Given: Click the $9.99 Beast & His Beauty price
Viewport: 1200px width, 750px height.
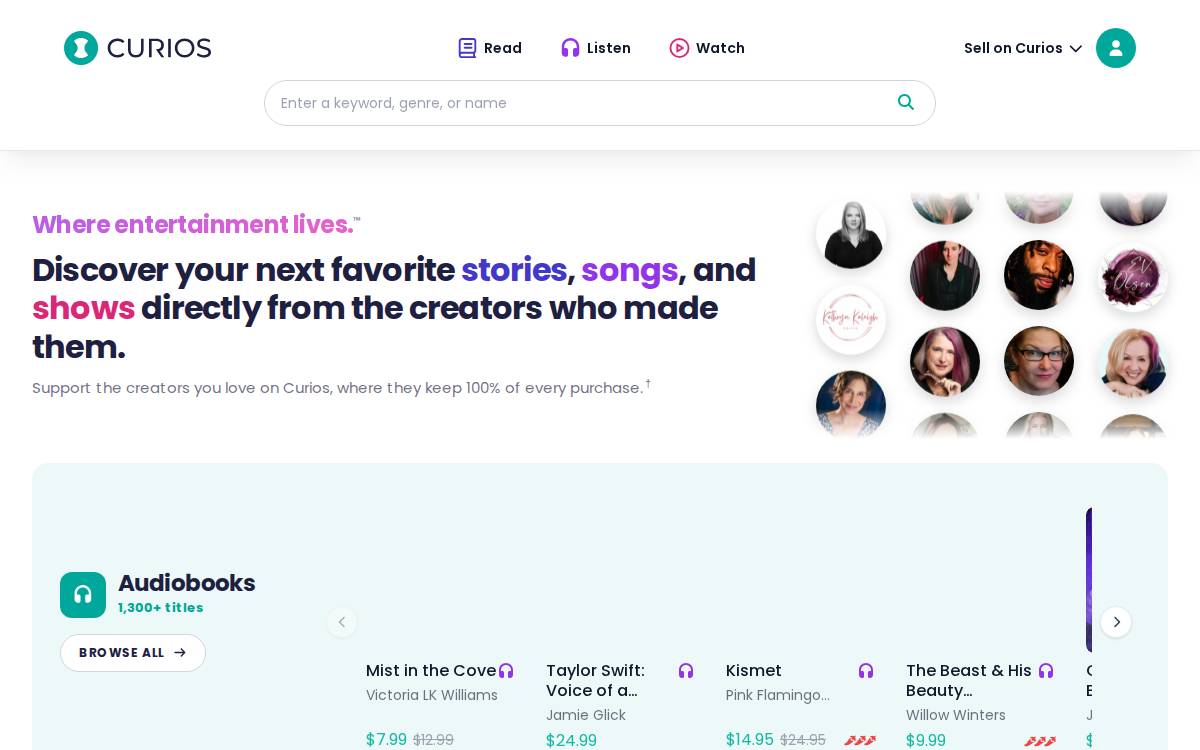Looking at the screenshot, I should pos(926,741).
